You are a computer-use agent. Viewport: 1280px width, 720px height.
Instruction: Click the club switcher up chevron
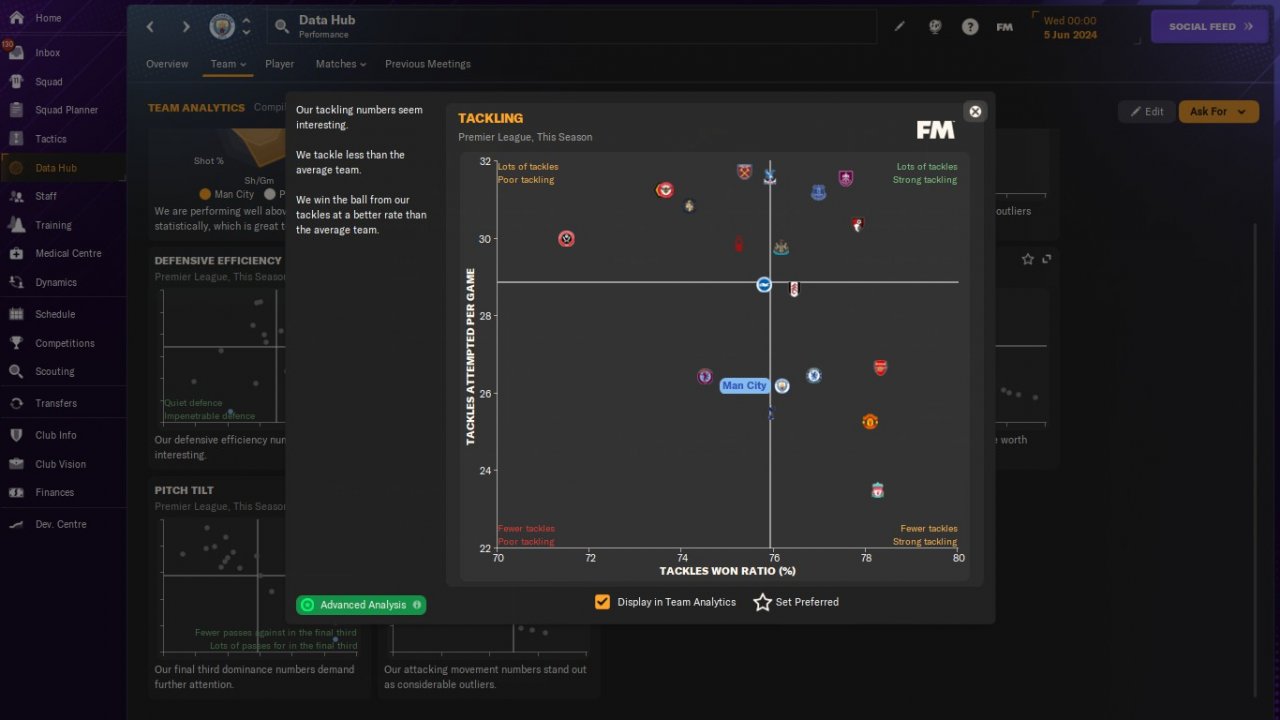pyautogui.click(x=247, y=20)
